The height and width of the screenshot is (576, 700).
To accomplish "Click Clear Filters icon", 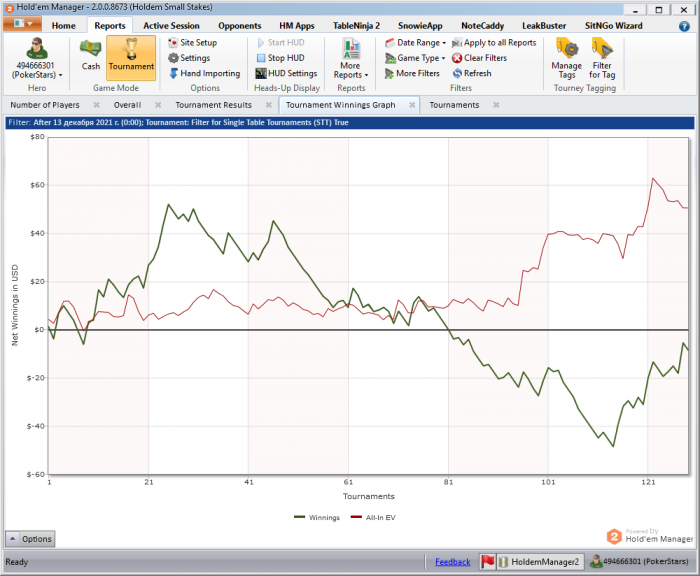I will tap(457, 58).
